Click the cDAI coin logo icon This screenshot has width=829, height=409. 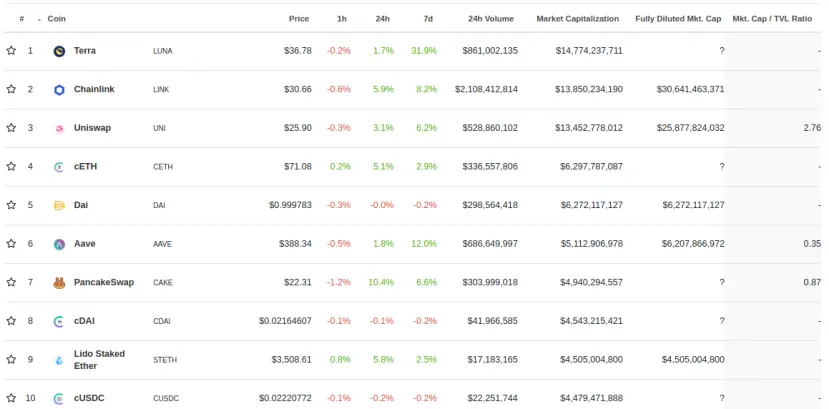[59, 321]
